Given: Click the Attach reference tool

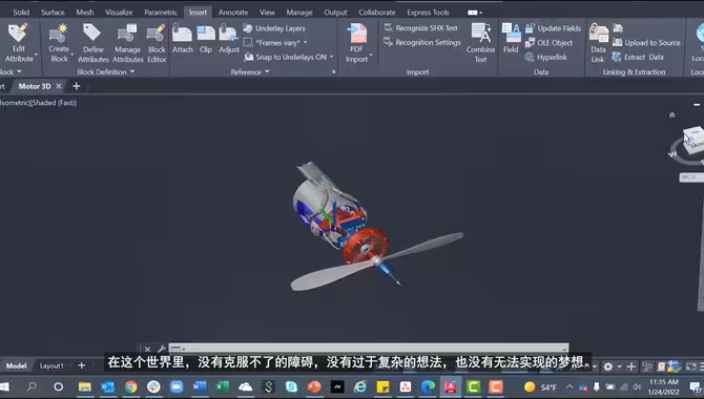Looking at the screenshot, I should (x=182, y=38).
